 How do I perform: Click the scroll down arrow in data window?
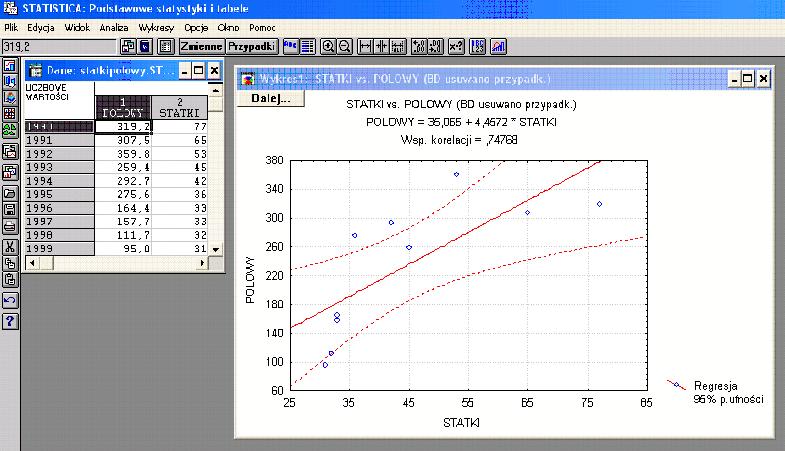tap(216, 249)
